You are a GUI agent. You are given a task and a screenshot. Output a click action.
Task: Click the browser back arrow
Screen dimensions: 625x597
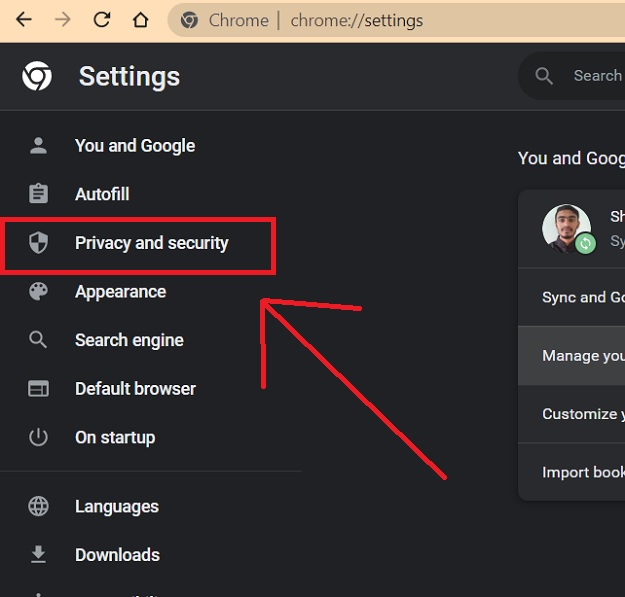(23, 20)
